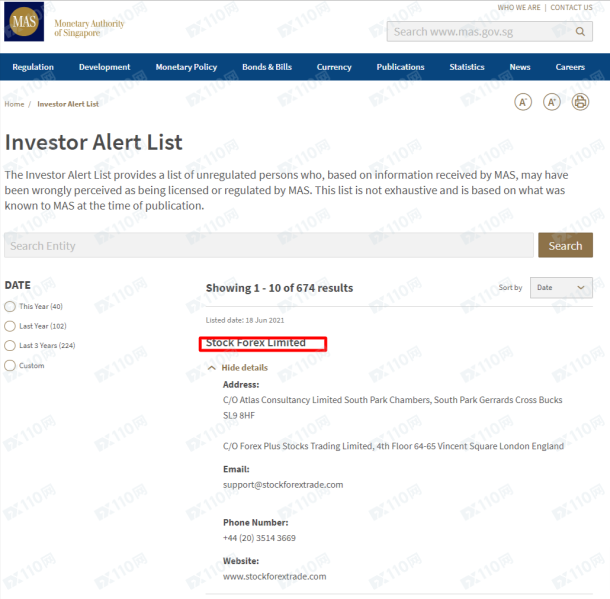Open the Regulation menu
The width and height of the screenshot is (610, 599).
[33, 67]
